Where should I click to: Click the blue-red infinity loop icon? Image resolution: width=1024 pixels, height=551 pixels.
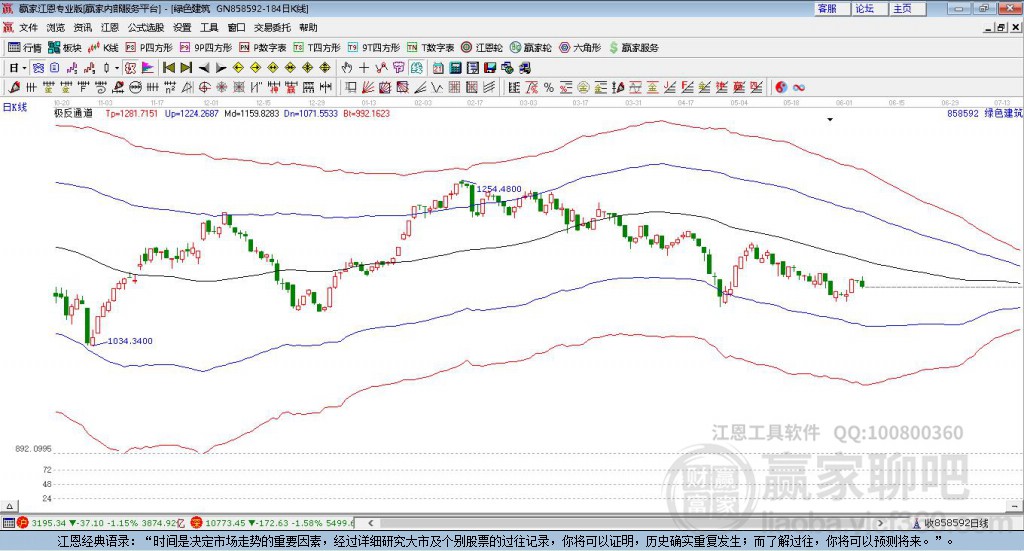(x=799, y=87)
